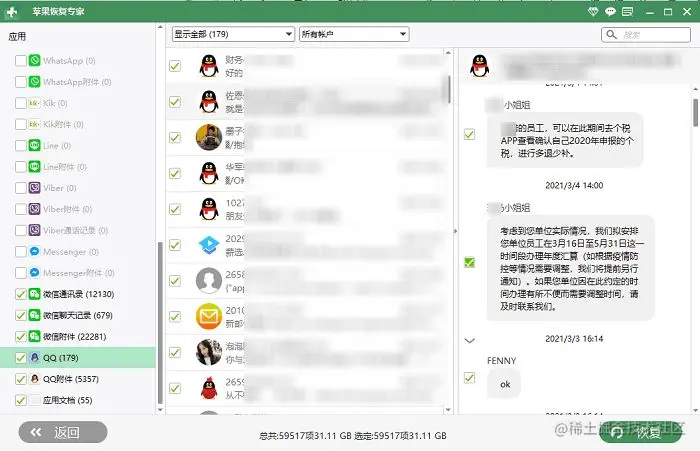This screenshot has height=451, width=700.
Task: Open the 泡泡 conversation row
Action: 306,352
